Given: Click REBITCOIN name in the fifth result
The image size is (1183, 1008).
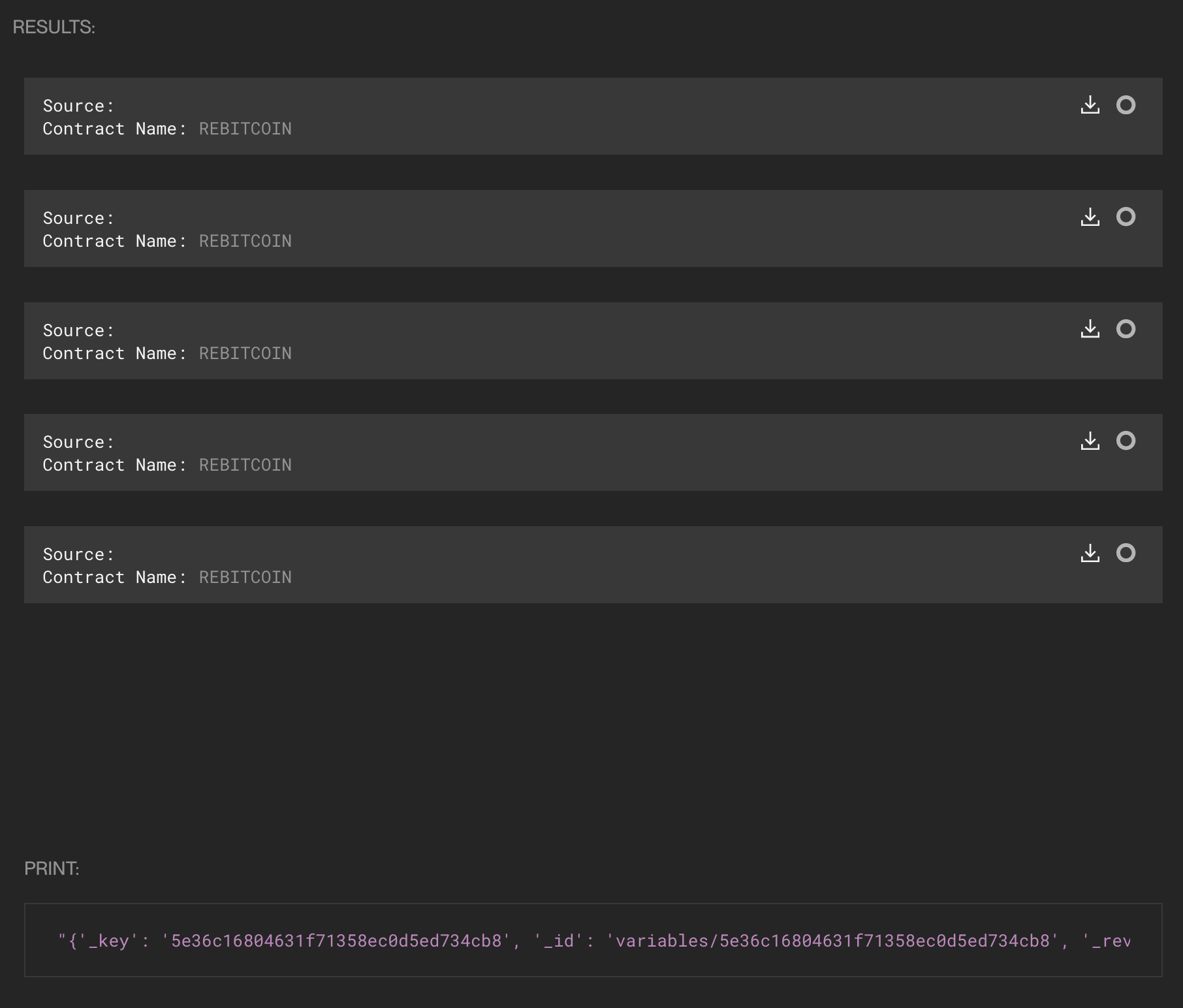Looking at the screenshot, I should coord(245,578).
